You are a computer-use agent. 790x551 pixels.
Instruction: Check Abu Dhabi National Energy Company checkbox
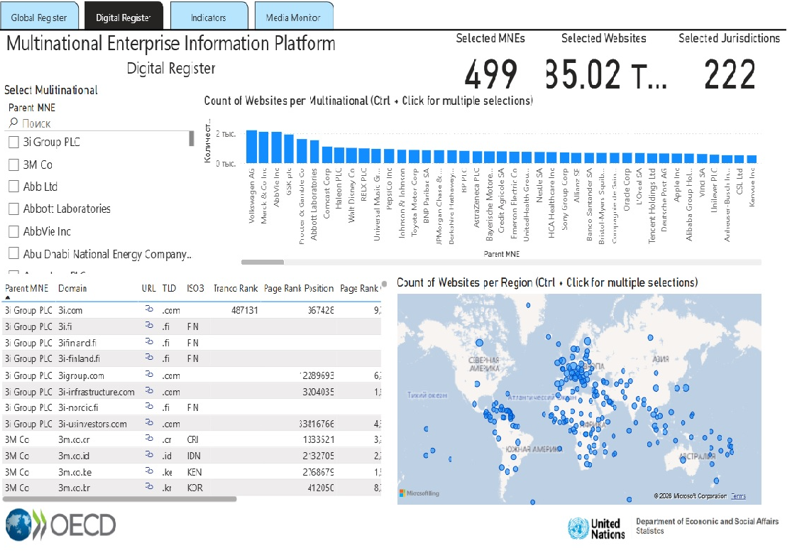[14, 253]
